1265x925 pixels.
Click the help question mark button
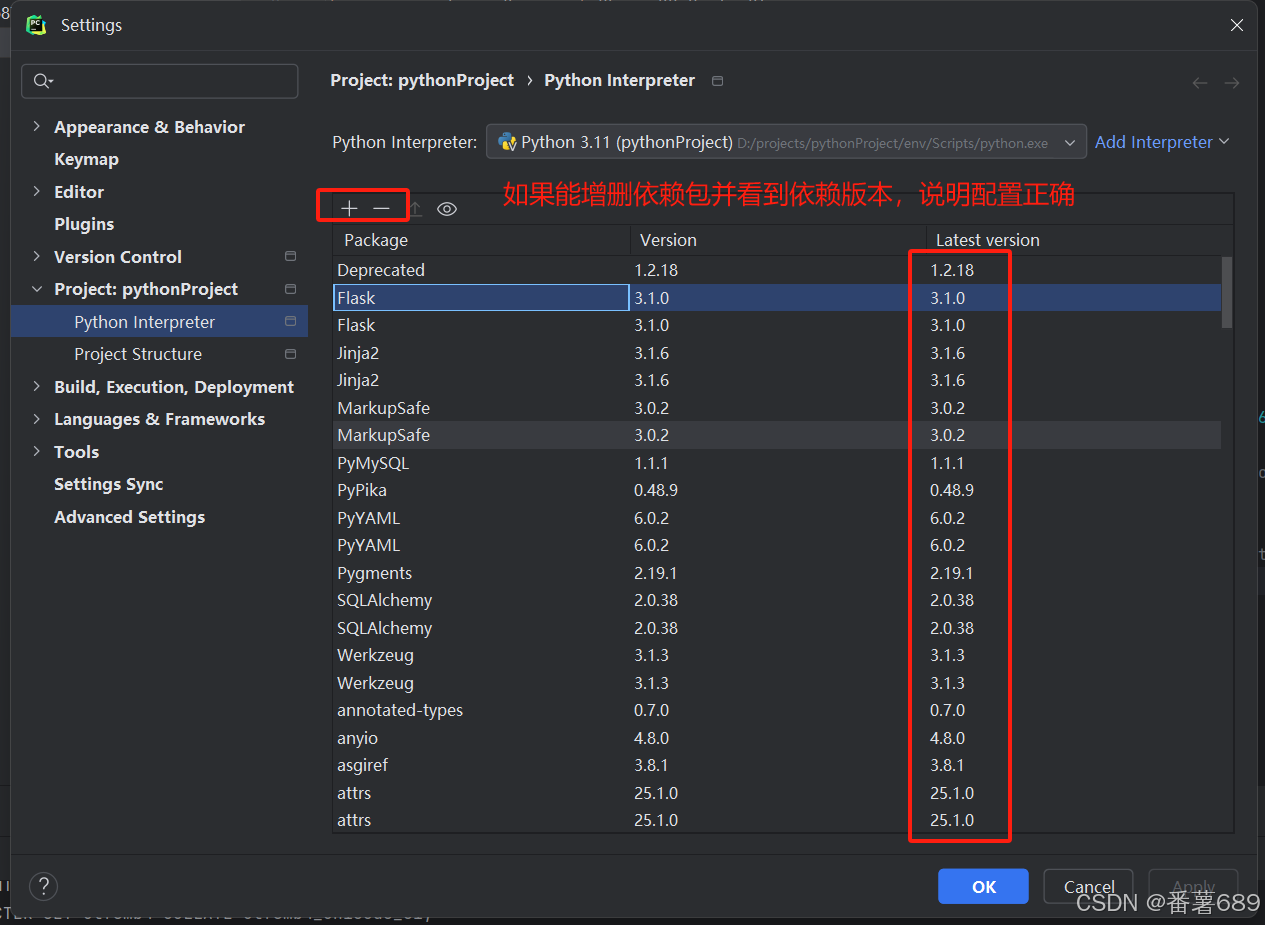click(43, 886)
